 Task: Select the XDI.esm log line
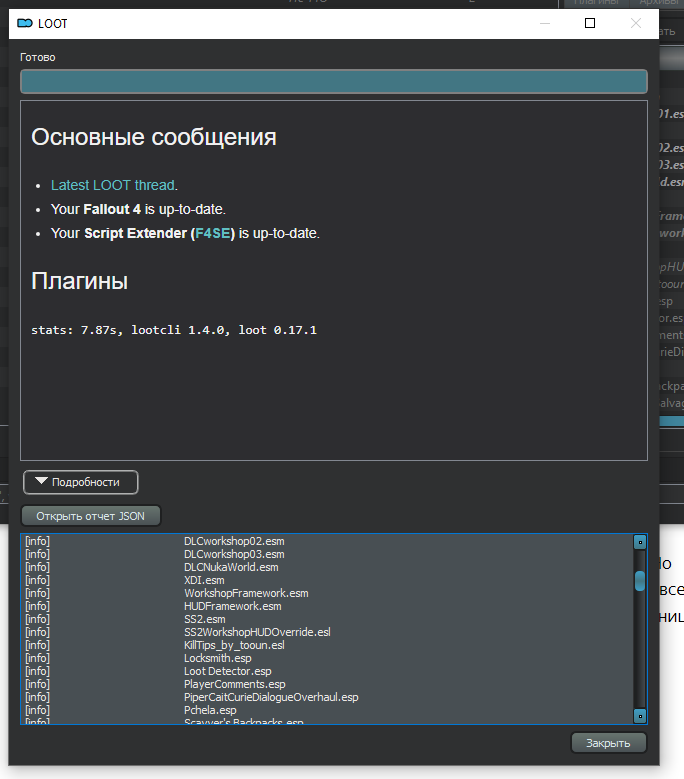coord(327,580)
